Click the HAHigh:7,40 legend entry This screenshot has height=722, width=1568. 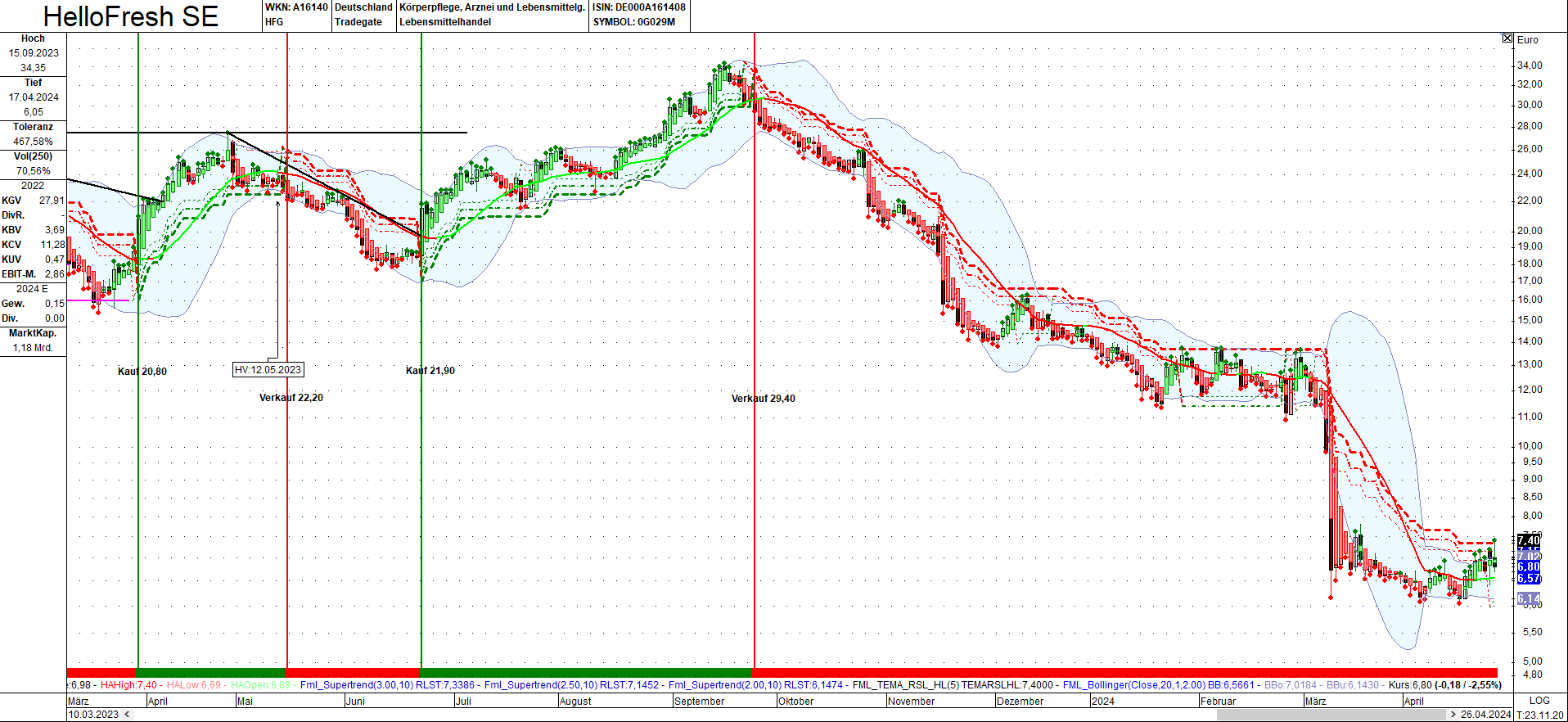[128, 685]
